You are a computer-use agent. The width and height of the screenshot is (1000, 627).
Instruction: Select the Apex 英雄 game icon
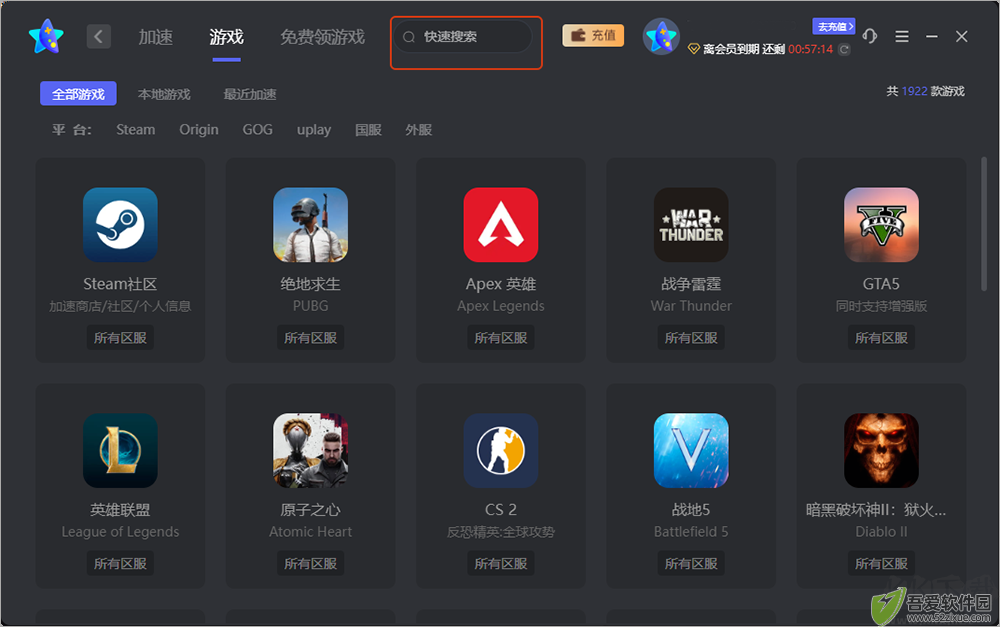pyautogui.click(x=501, y=225)
